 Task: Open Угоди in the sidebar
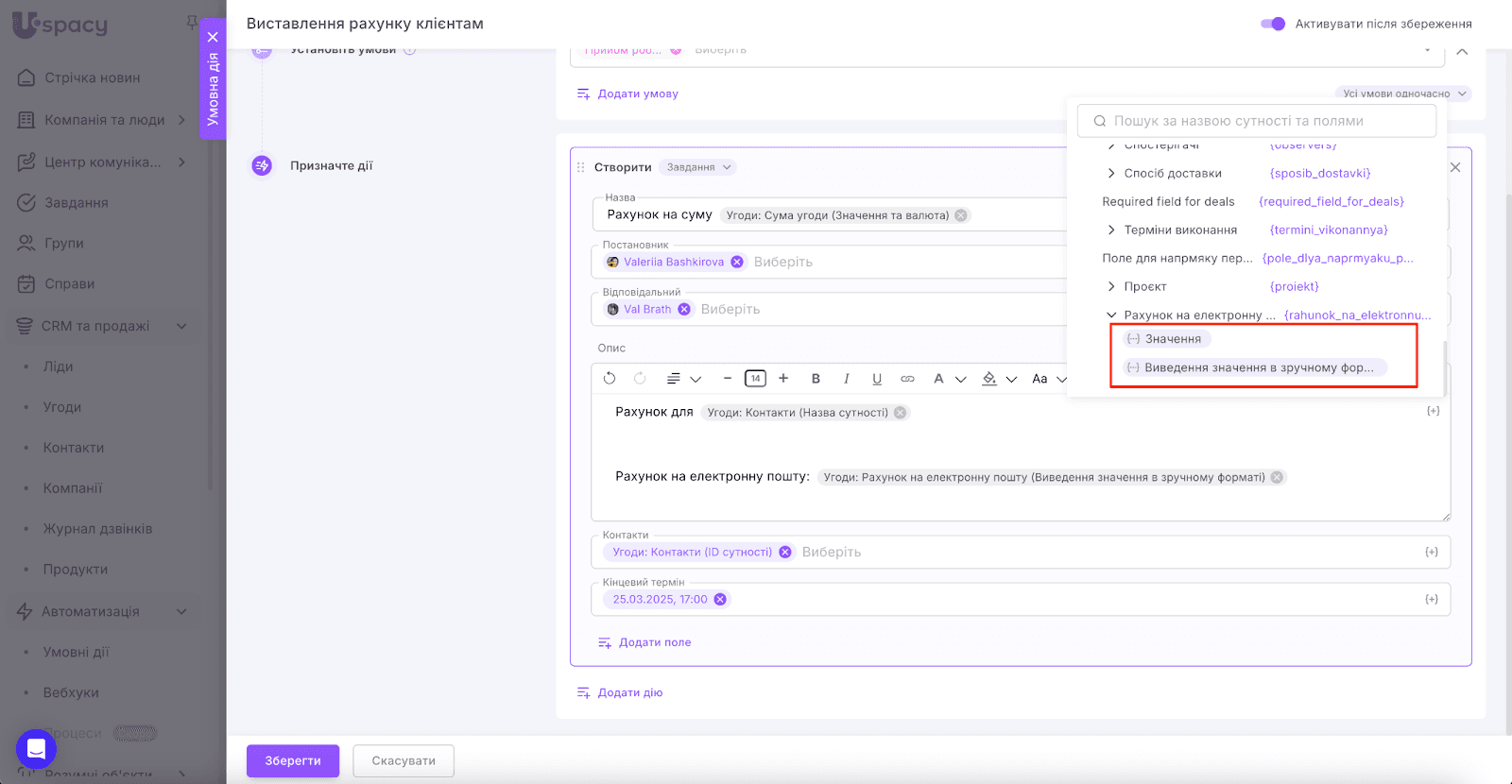(62, 407)
